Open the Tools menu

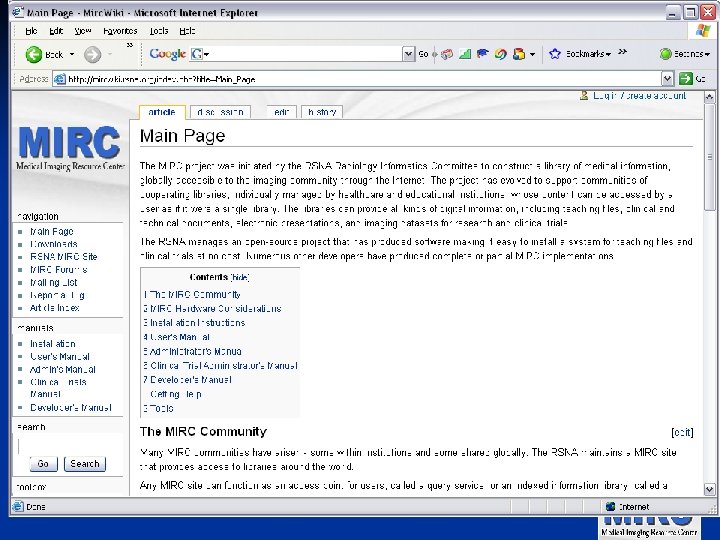(x=159, y=31)
